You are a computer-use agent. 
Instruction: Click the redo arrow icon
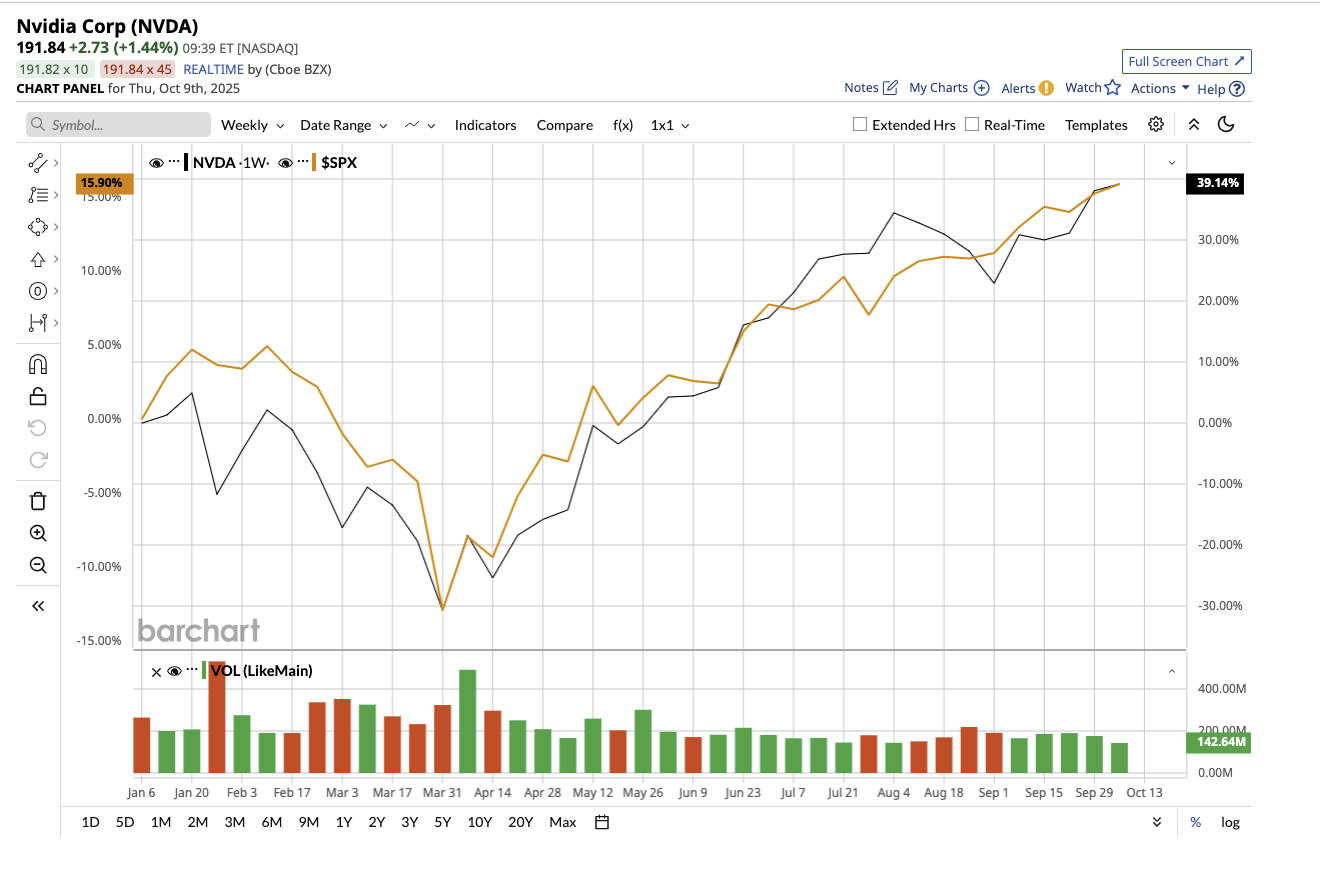[38, 460]
